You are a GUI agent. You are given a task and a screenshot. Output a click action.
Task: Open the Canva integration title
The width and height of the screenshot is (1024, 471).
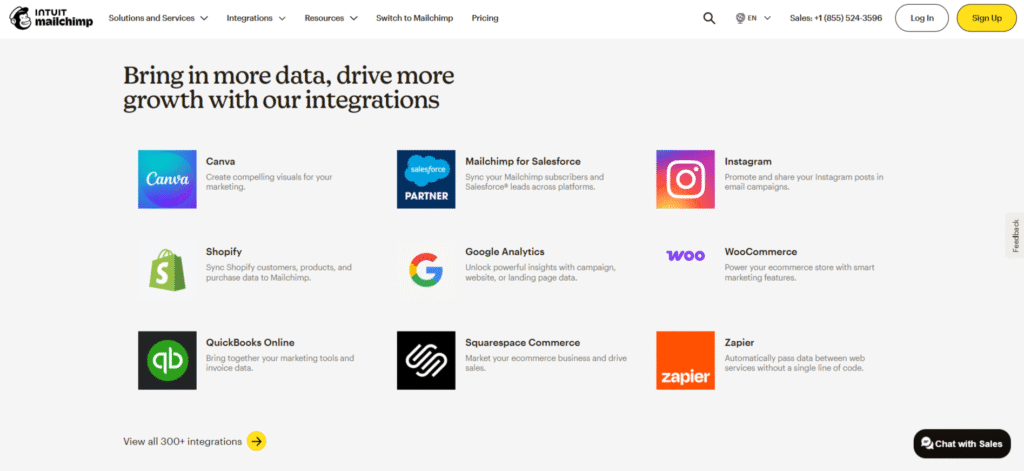click(220, 161)
